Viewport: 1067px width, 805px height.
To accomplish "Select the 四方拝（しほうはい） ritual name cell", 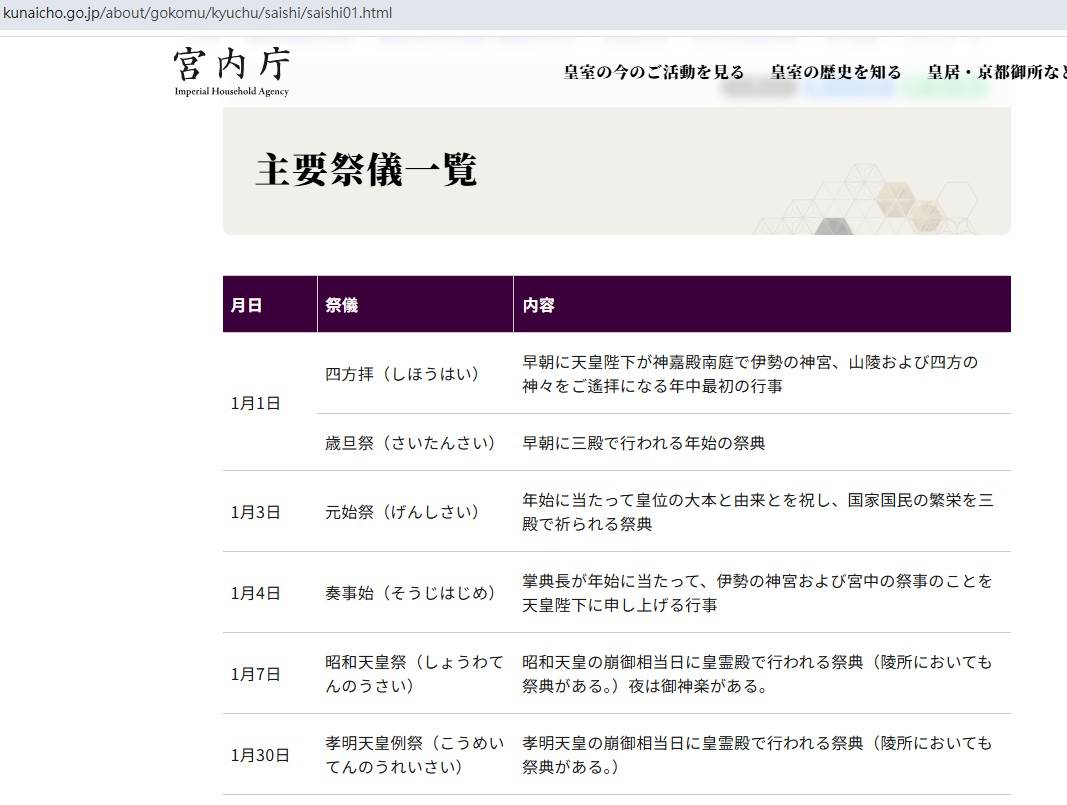I will tap(402, 374).
